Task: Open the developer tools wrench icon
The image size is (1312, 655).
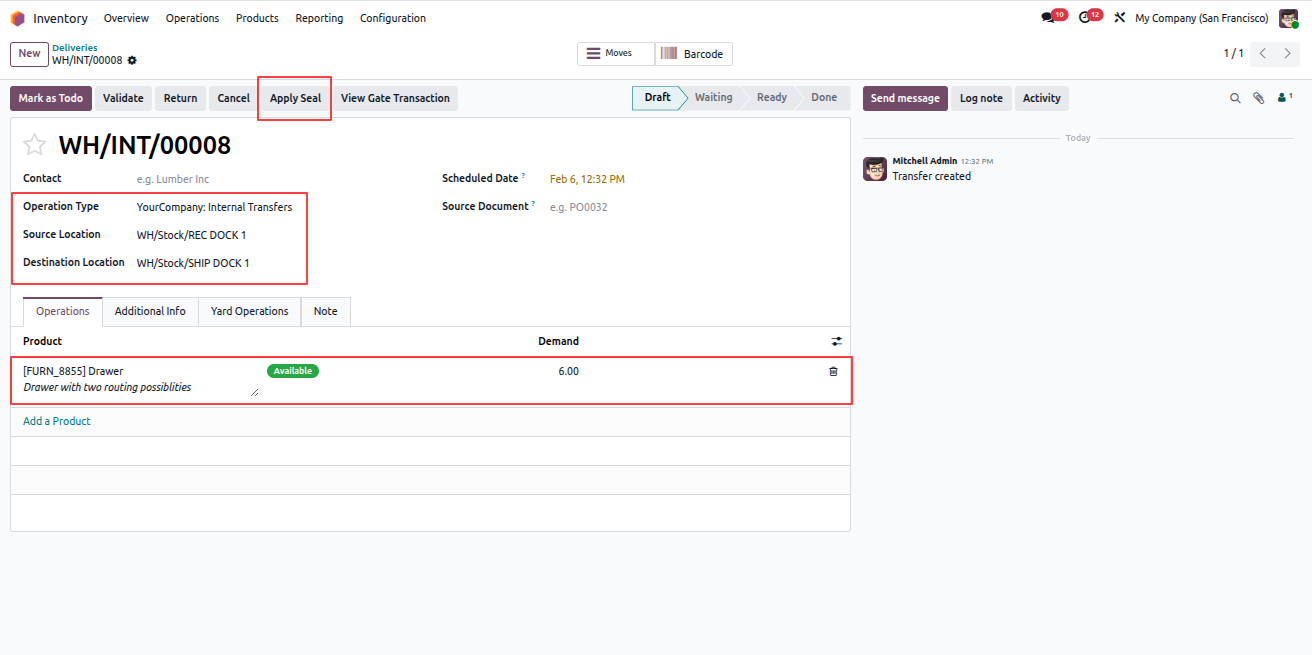Action: click(1120, 18)
